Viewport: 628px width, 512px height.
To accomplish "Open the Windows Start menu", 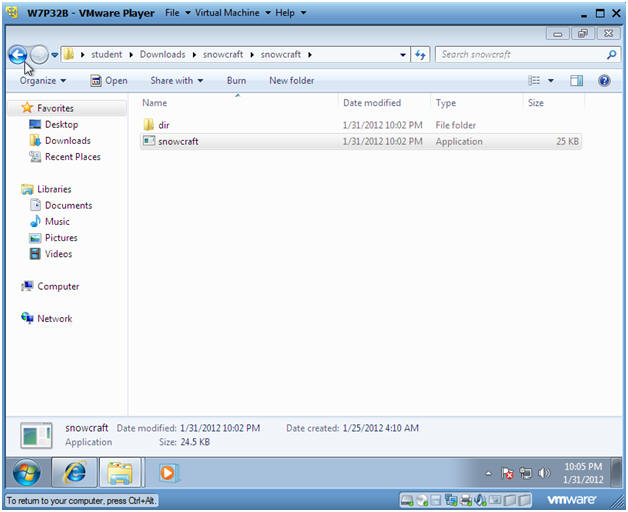I will pyautogui.click(x=26, y=473).
